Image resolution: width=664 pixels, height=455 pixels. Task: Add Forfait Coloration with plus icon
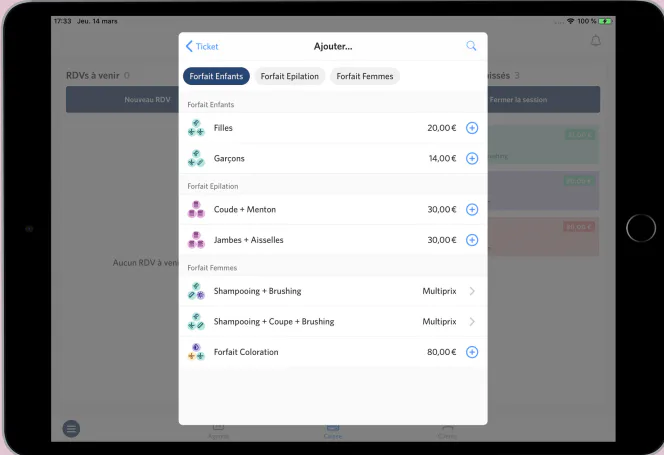[472, 352]
